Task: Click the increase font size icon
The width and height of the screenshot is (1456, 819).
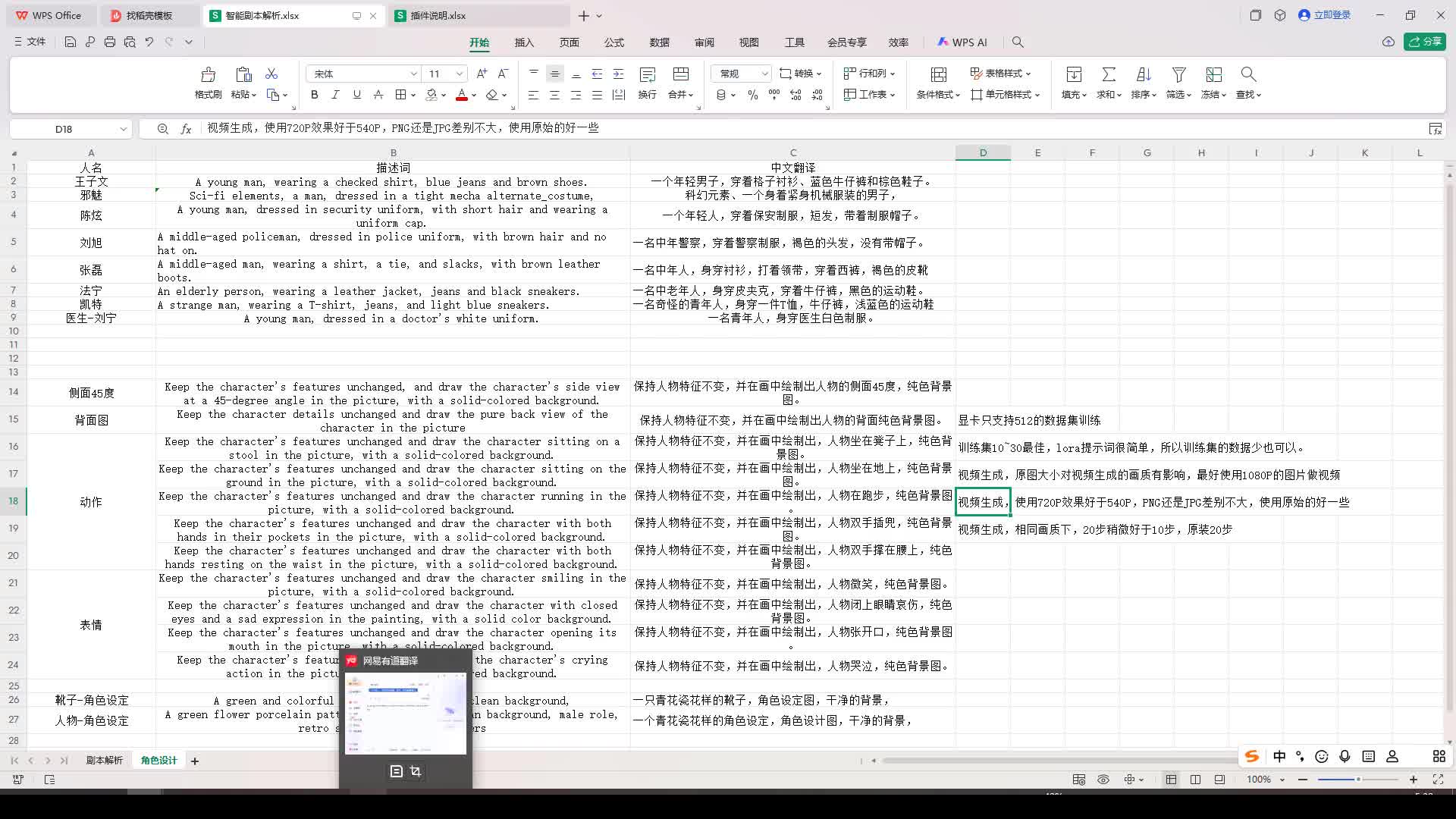Action: pyautogui.click(x=482, y=74)
